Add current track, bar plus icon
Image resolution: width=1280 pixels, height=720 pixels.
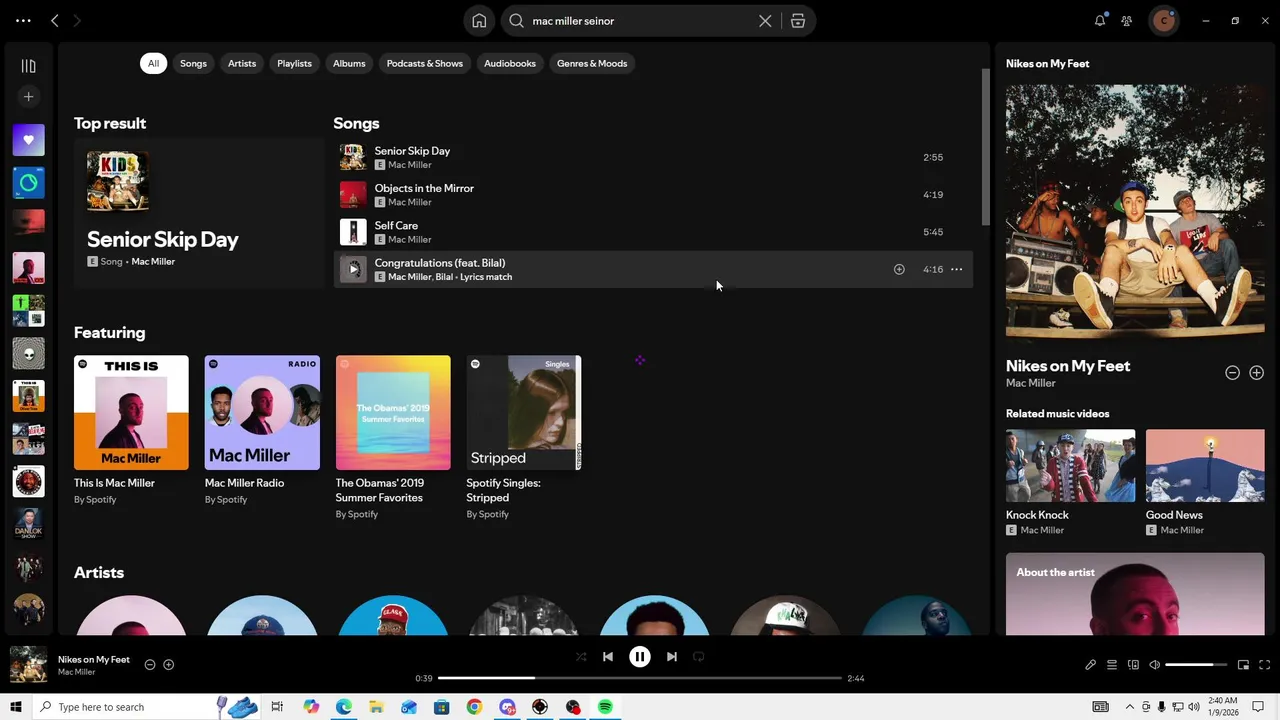click(x=169, y=665)
